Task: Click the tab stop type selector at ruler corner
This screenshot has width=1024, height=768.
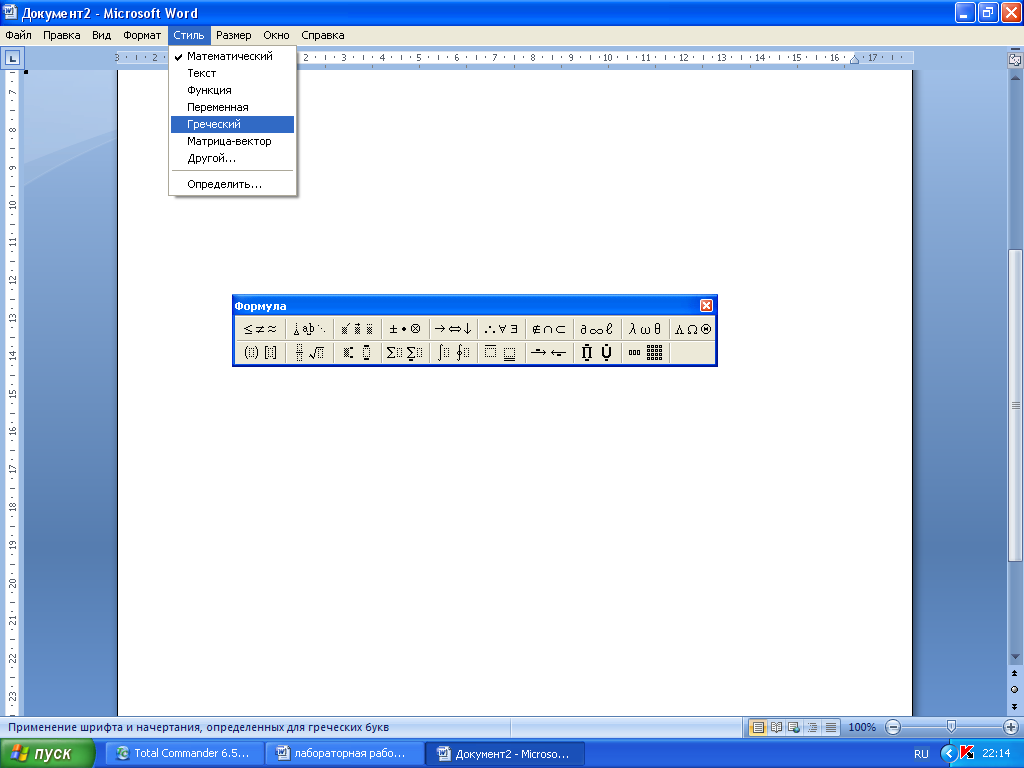Action: click(x=12, y=58)
